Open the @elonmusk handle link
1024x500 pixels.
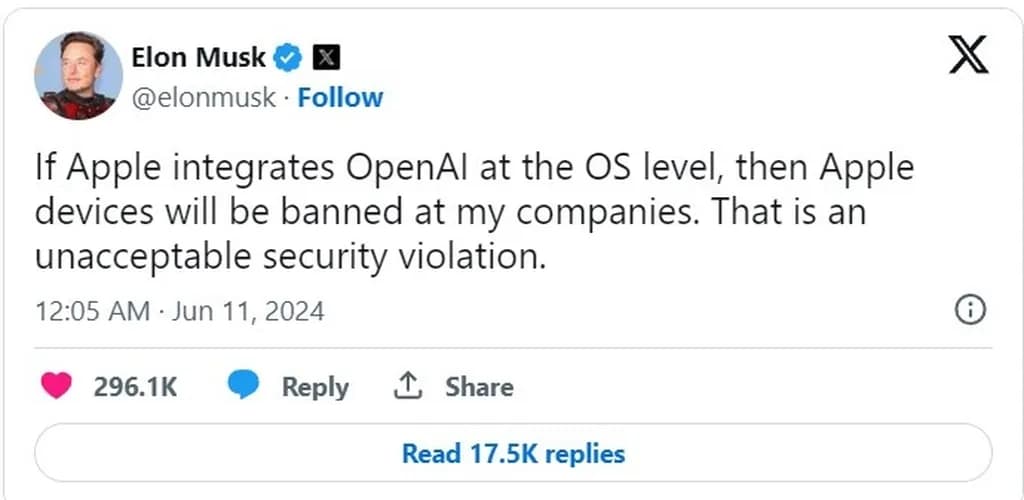point(203,98)
